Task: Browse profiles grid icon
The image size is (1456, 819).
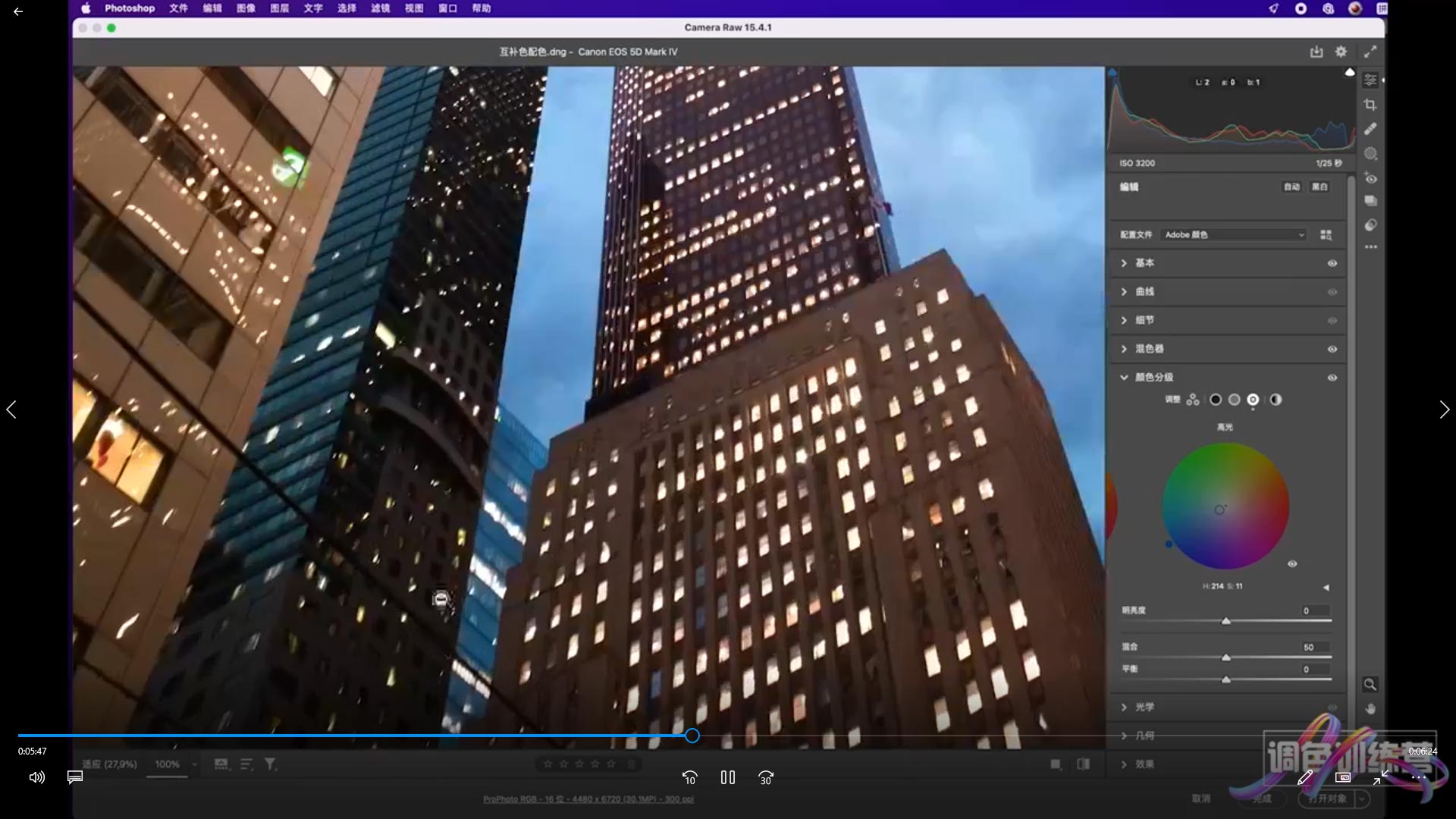Action: click(x=1326, y=235)
